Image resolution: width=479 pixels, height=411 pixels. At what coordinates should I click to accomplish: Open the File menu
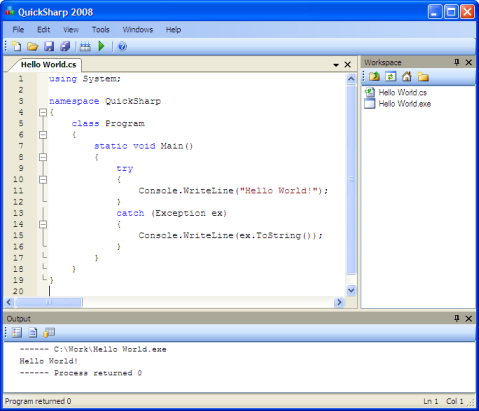point(18,30)
